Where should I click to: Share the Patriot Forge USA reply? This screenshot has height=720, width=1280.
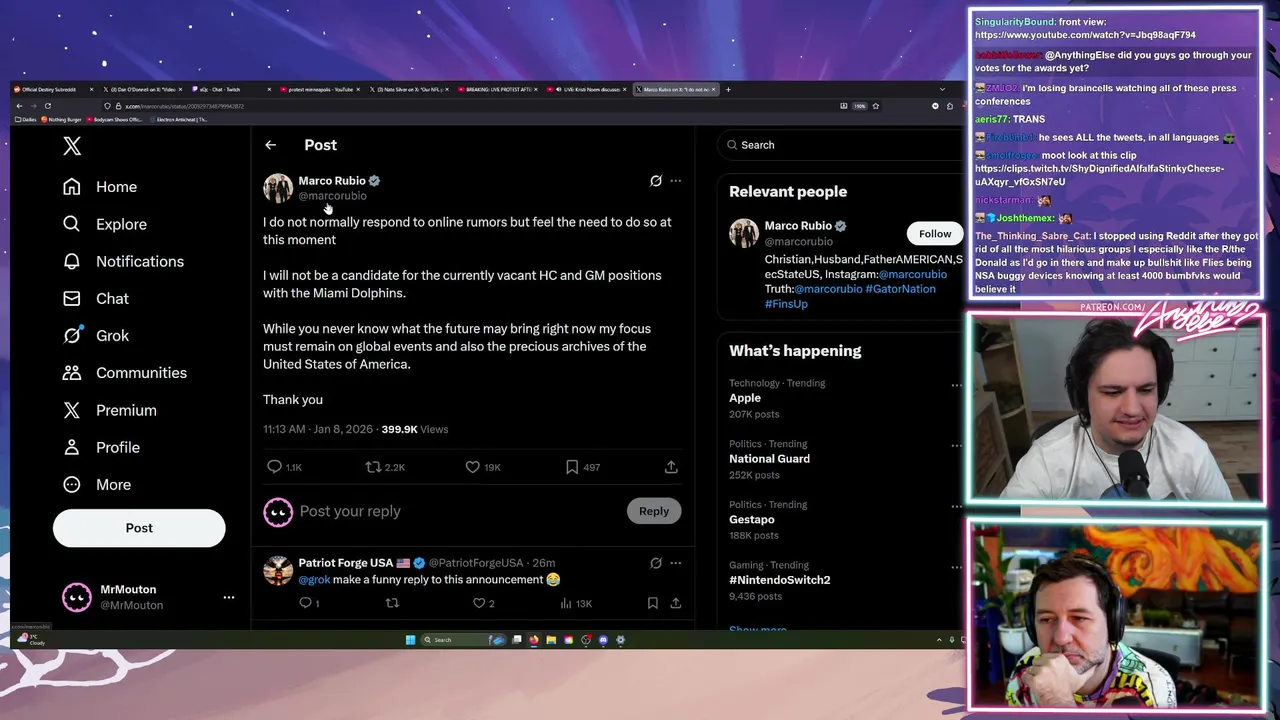[x=676, y=603]
